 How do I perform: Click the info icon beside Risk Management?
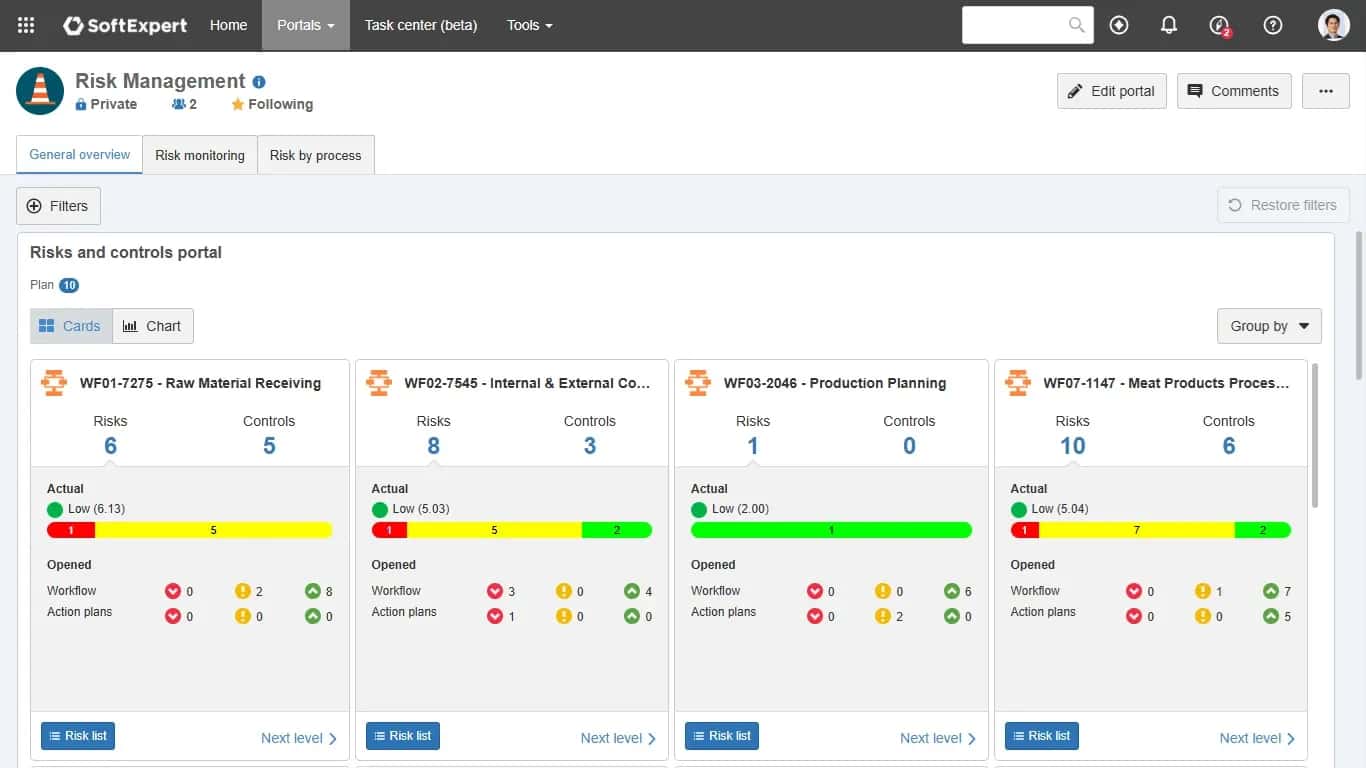pos(259,82)
